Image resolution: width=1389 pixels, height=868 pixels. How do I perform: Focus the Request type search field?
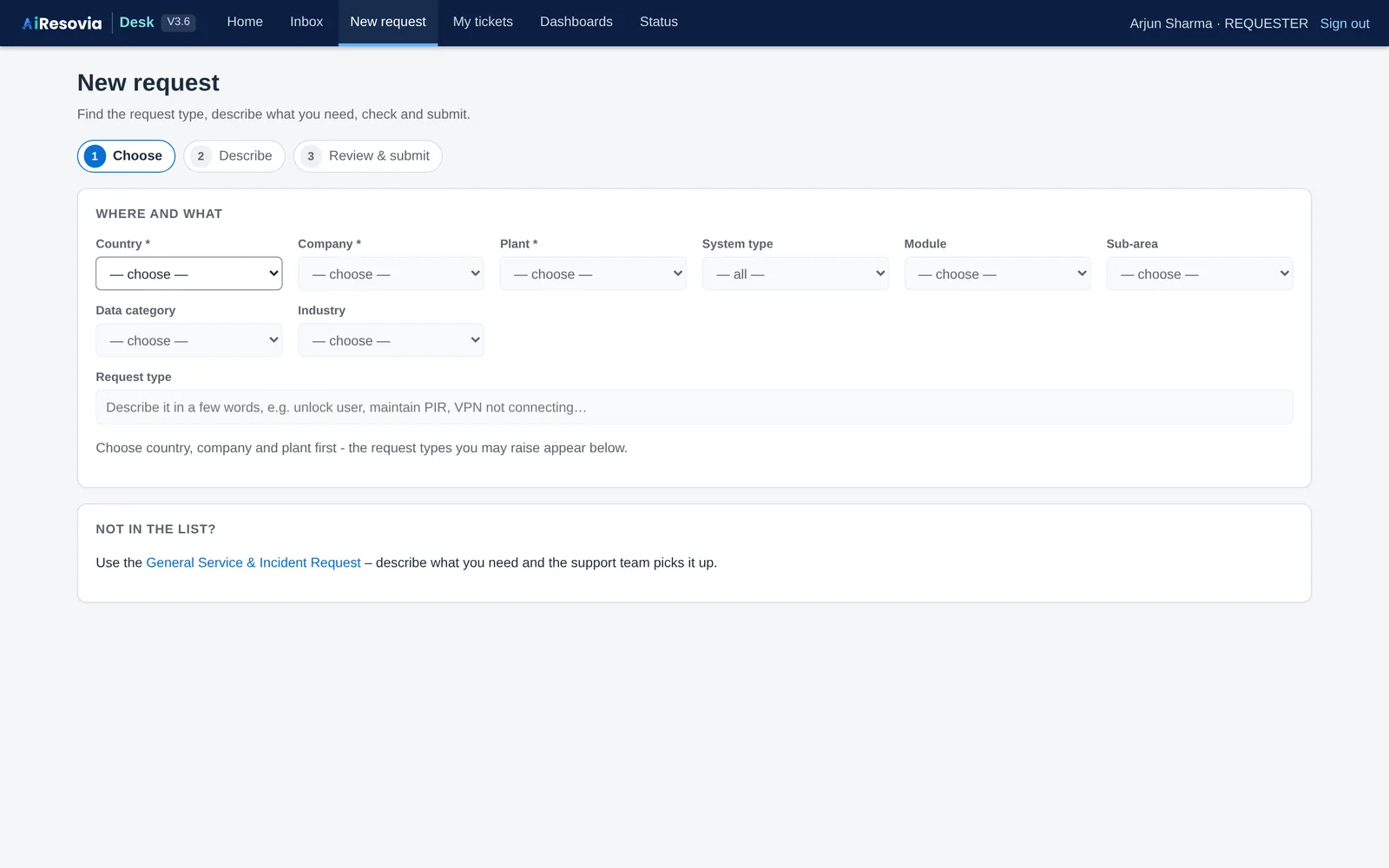[694, 407]
